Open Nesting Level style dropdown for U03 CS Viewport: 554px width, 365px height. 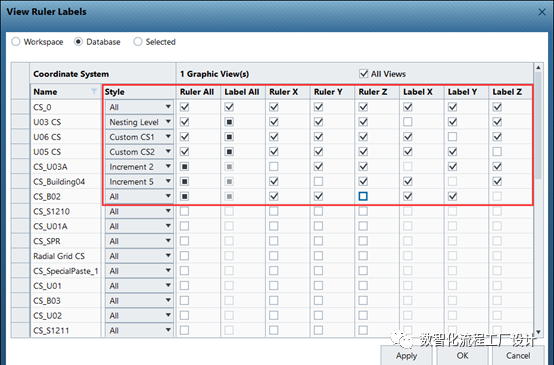[139, 122]
